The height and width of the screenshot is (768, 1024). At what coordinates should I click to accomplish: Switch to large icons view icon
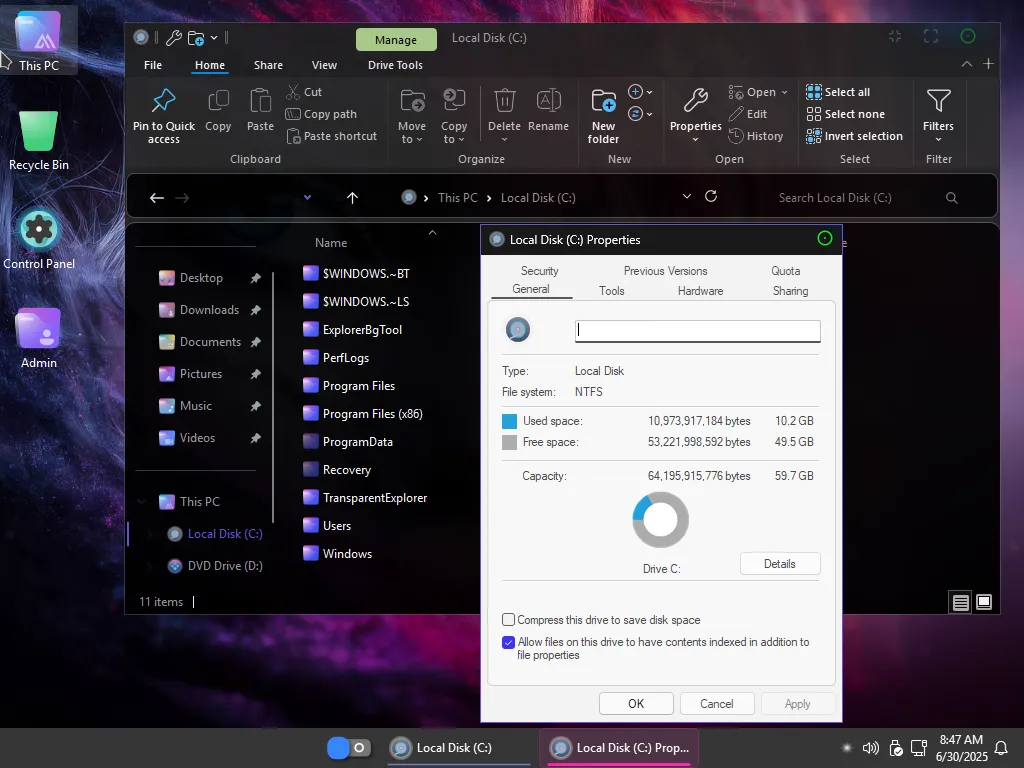point(984,602)
